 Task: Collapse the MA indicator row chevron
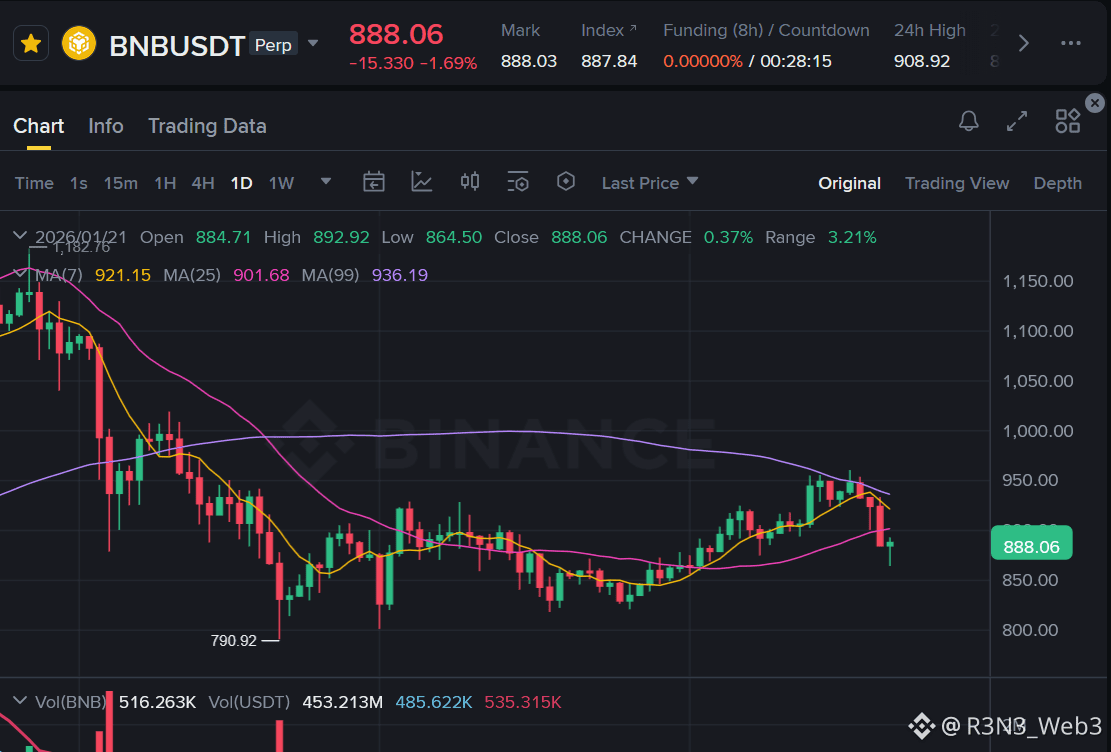click(20, 274)
